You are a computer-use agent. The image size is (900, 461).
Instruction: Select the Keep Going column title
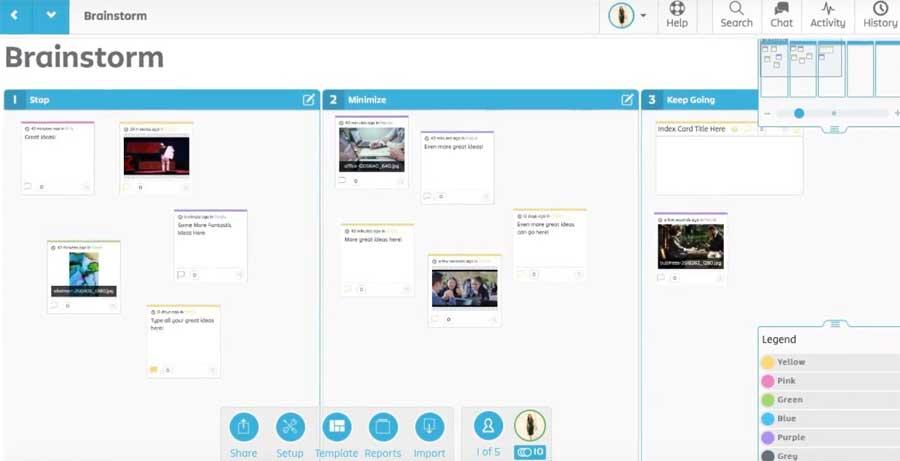click(690, 100)
